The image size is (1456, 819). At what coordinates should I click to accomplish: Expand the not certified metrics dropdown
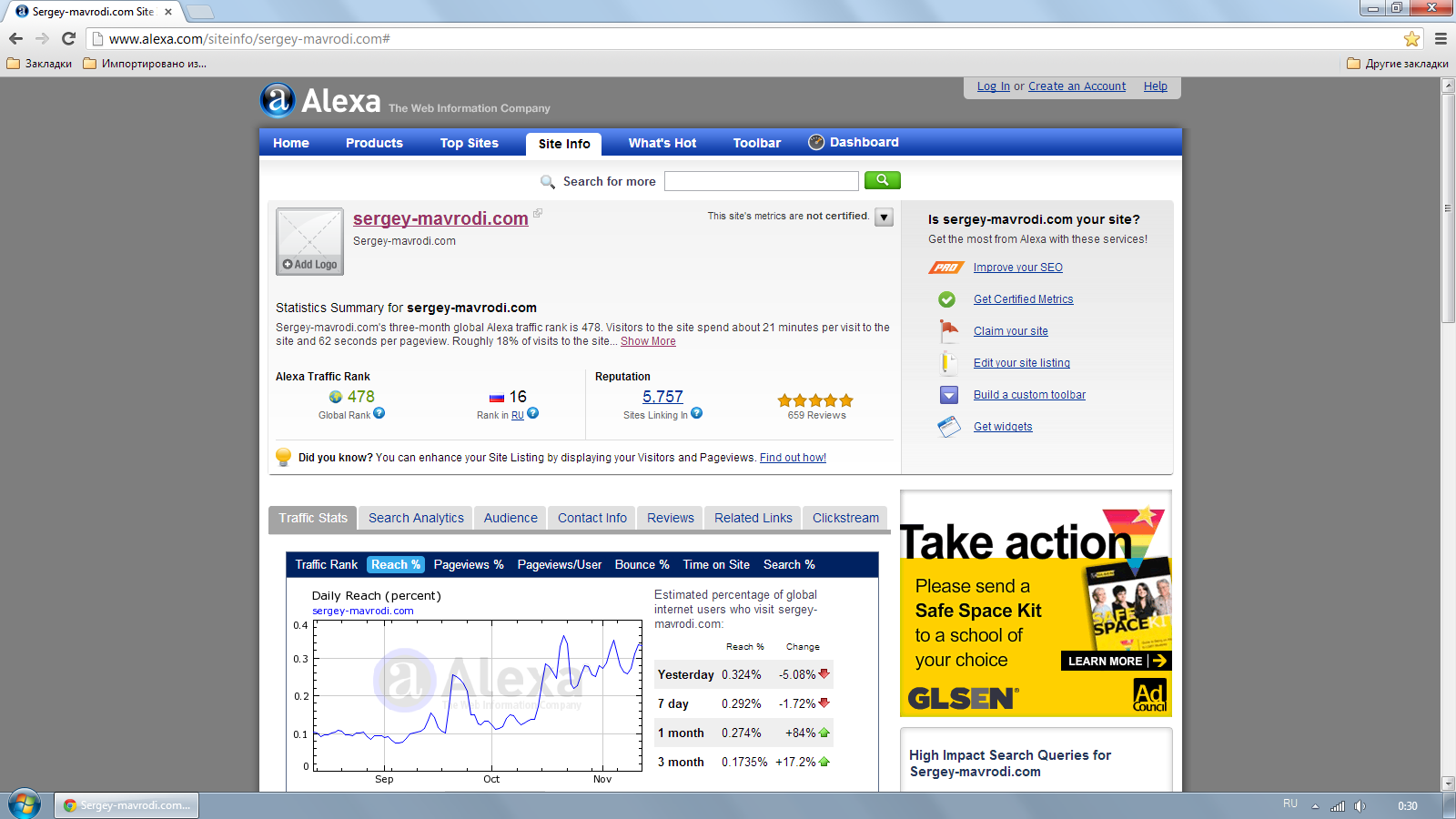(x=884, y=217)
